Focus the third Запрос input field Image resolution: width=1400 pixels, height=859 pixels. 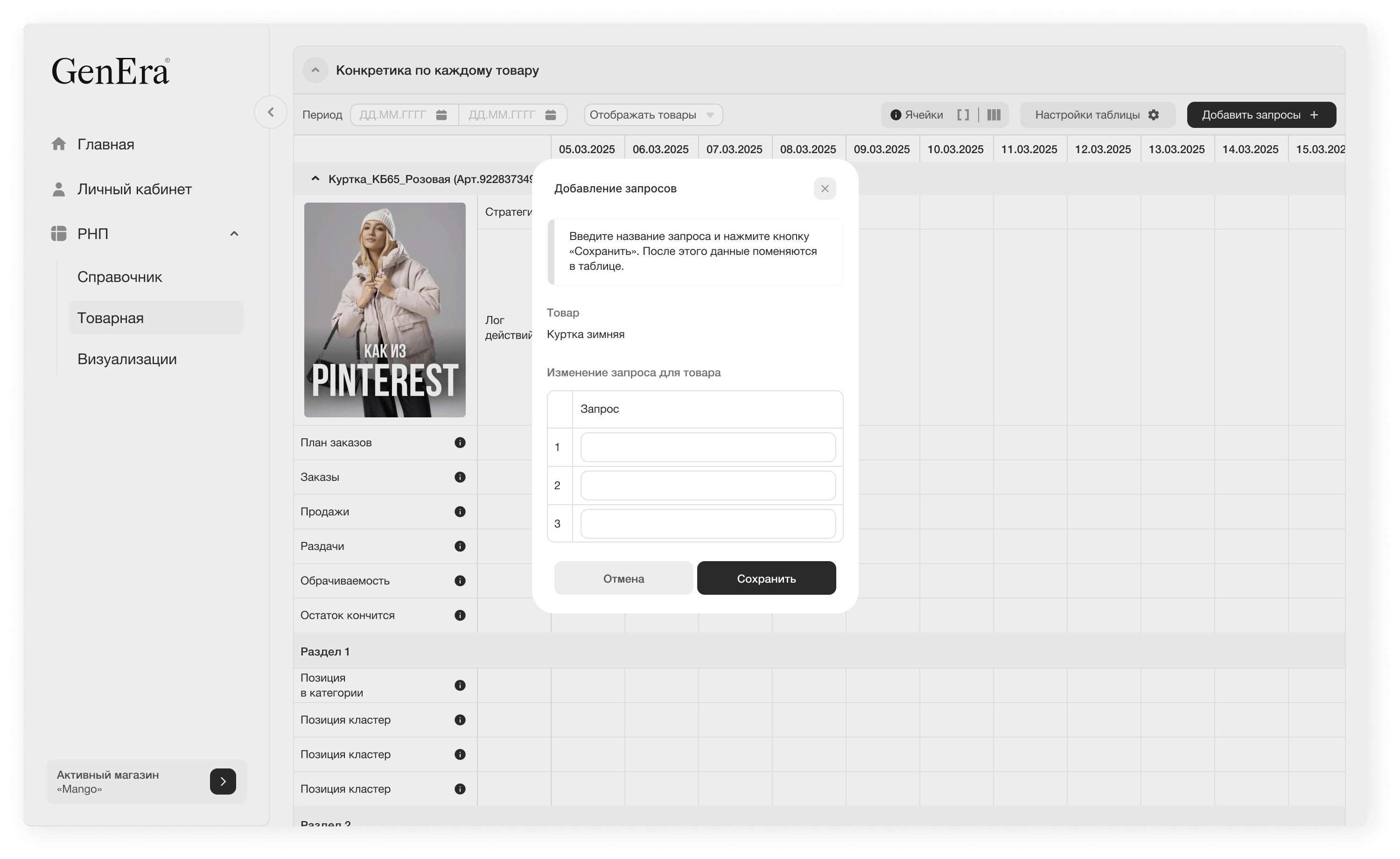[x=708, y=524]
